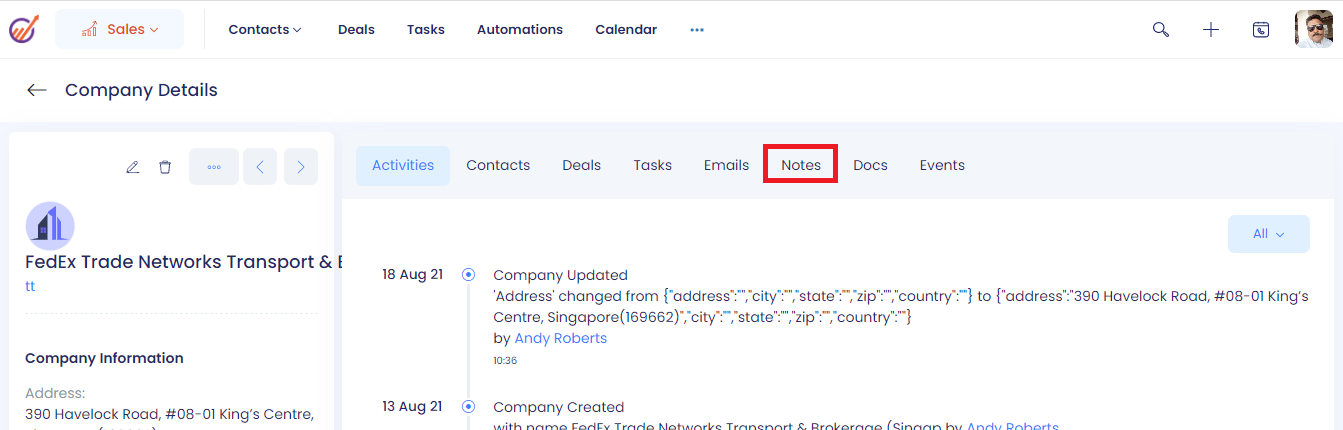Image resolution: width=1343 pixels, height=430 pixels.
Task: Open Tasks in top navigation
Action: 426,29
